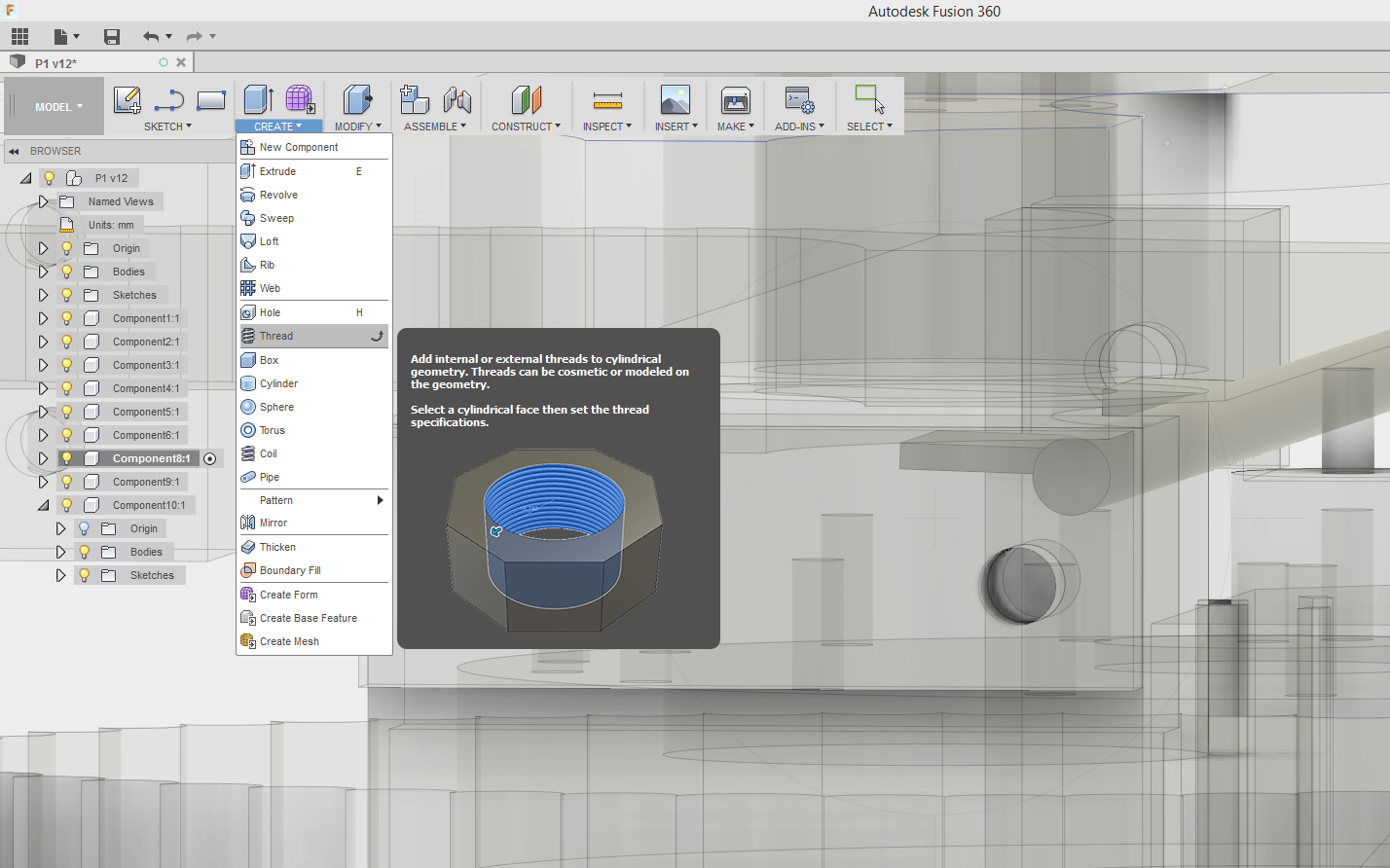Open the INSERT dropdown menu

click(676, 127)
